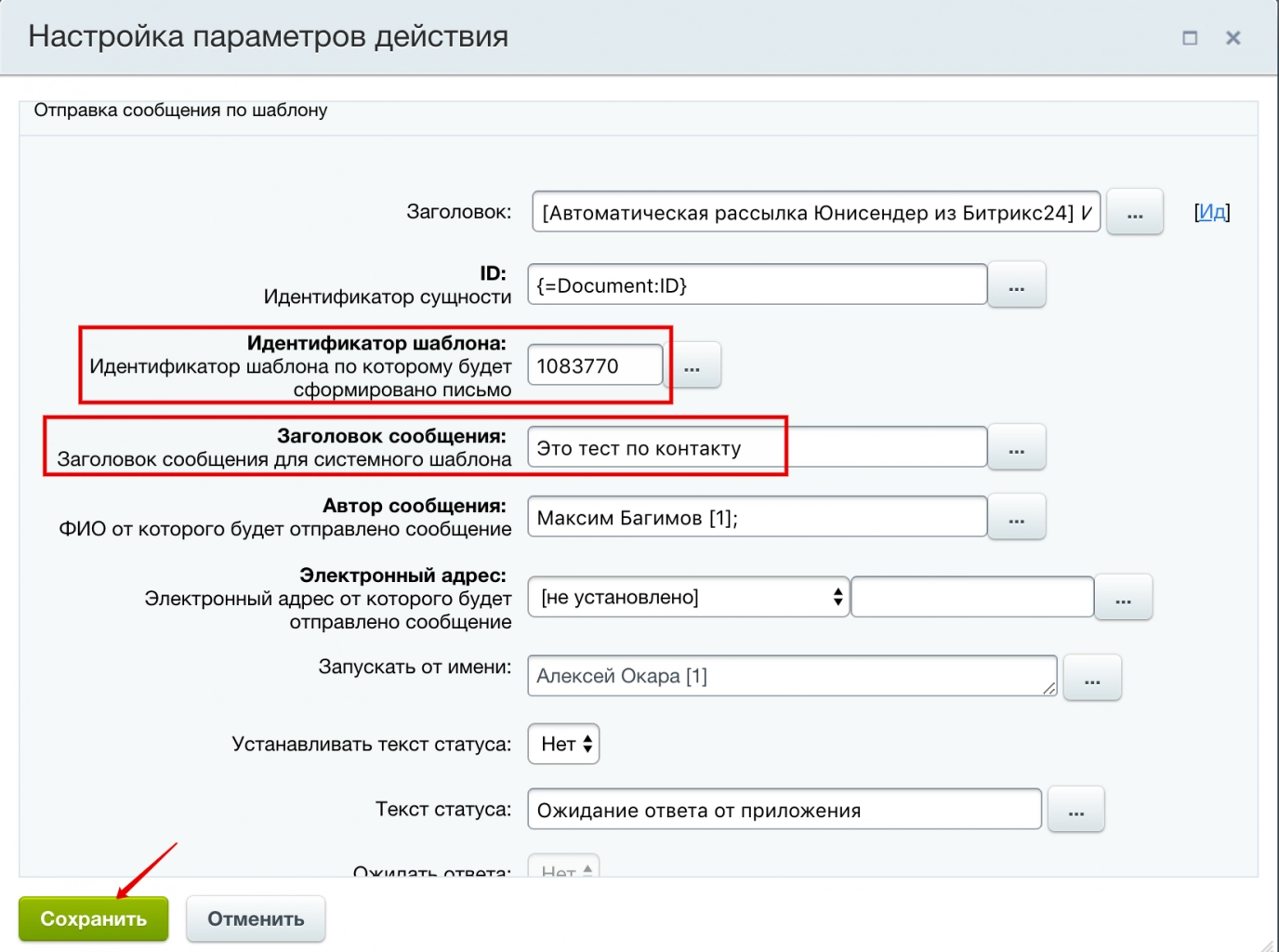Click the Ожидание ответа от приложения field
Image resolution: width=1279 pixels, height=952 pixels.
click(x=784, y=810)
